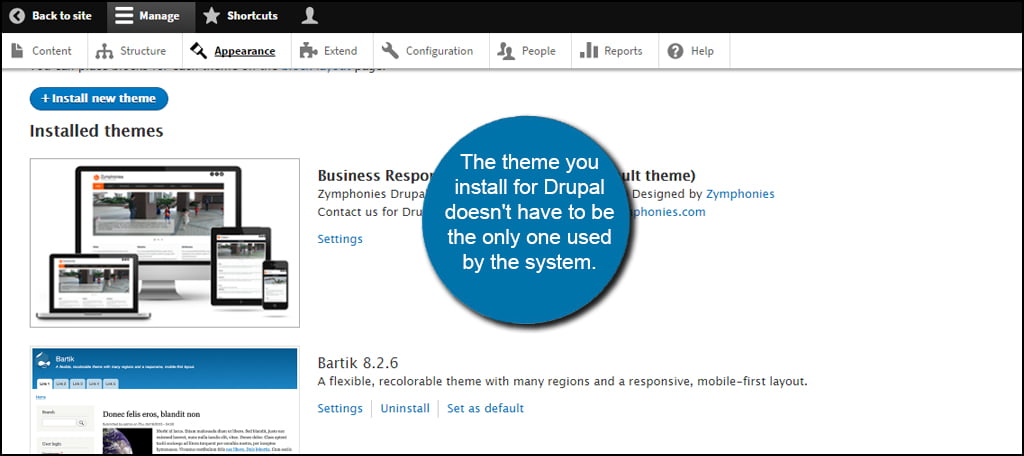Click the Shortcuts star icon
The height and width of the screenshot is (456, 1024).
211,16
